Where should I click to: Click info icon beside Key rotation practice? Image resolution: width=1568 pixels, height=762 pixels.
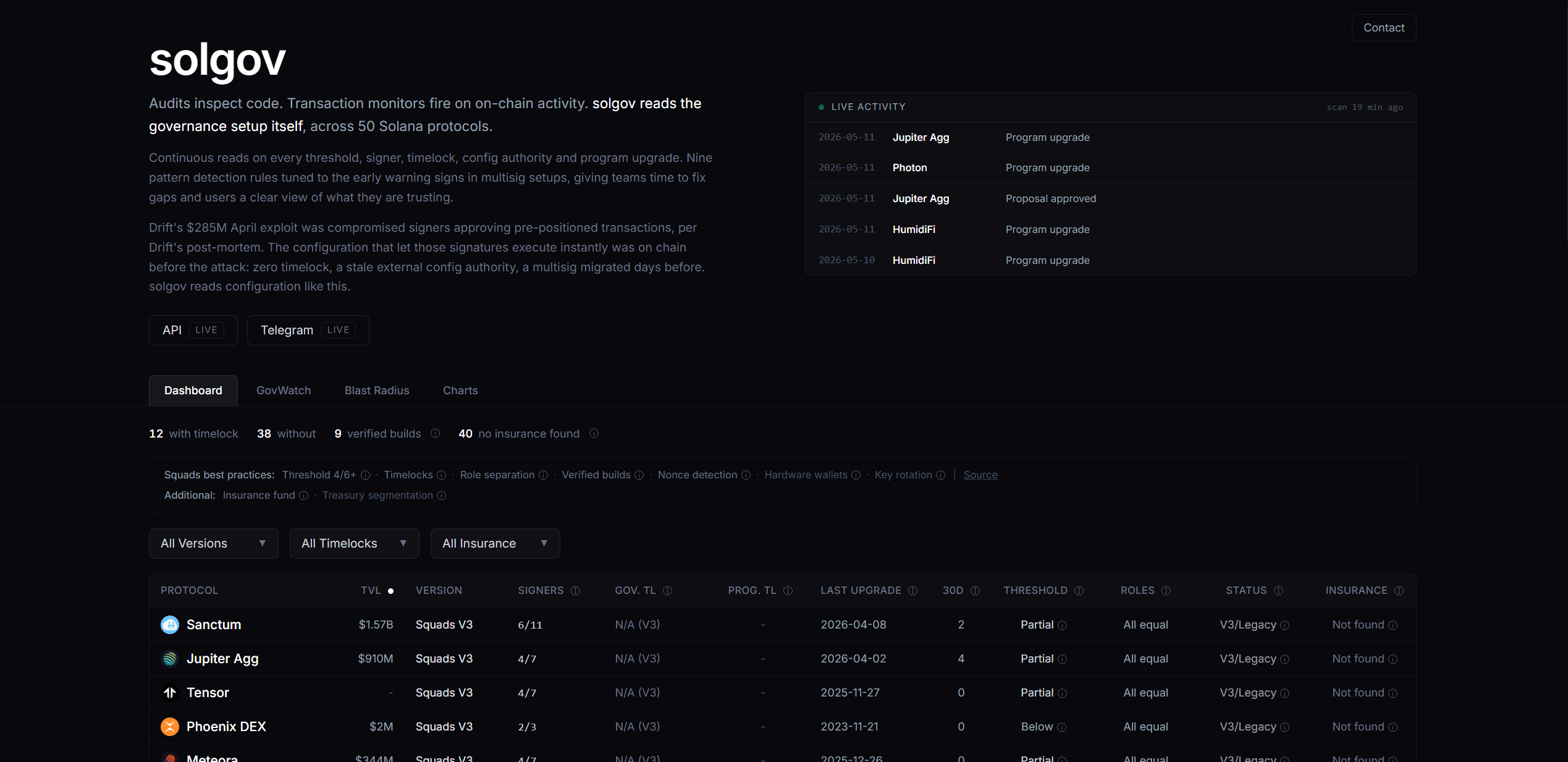[941, 475]
